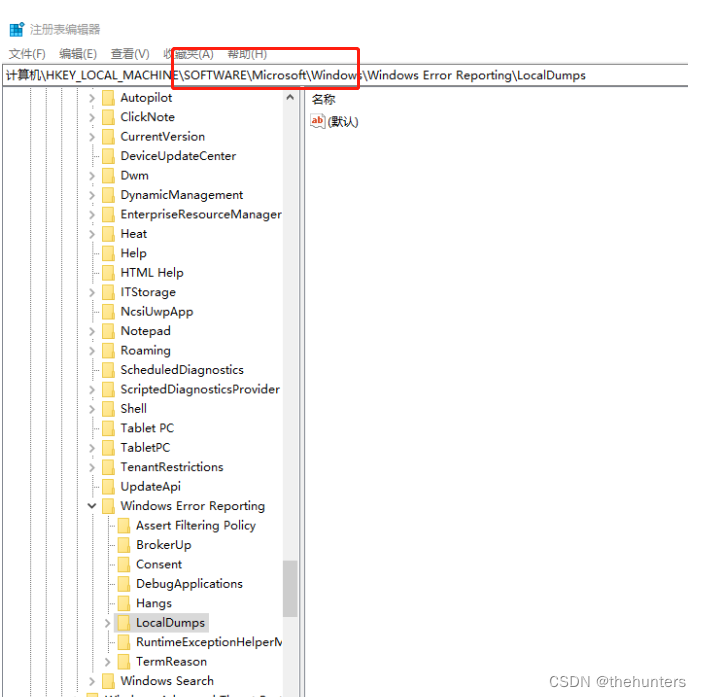The width and height of the screenshot is (701, 697).
Task: Open the 帮助(H) menu
Action: coord(247,54)
